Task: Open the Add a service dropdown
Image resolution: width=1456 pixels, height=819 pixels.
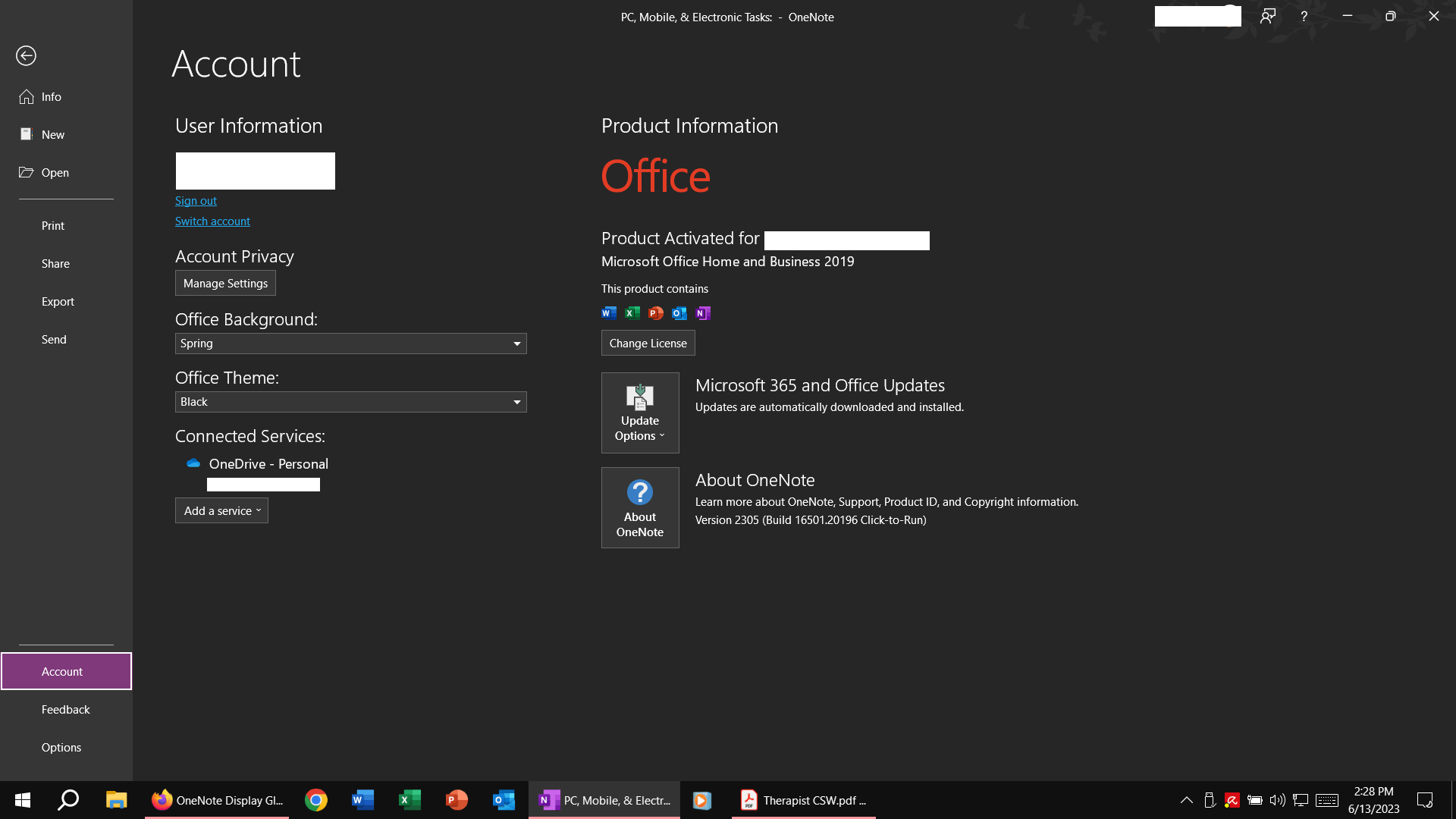Action: tap(221, 510)
